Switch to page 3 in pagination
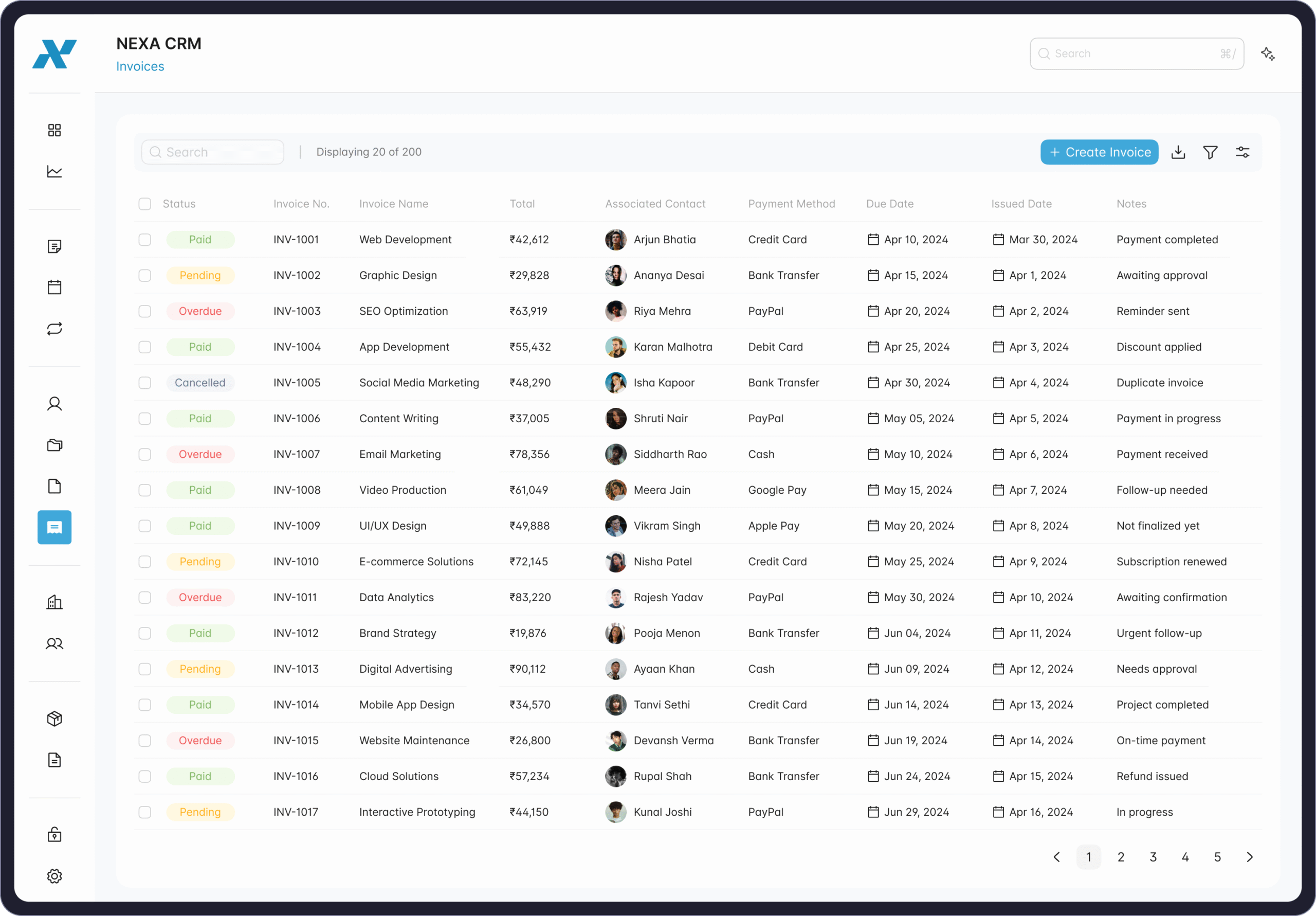The width and height of the screenshot is (1316, 916). coord(1153,857)
